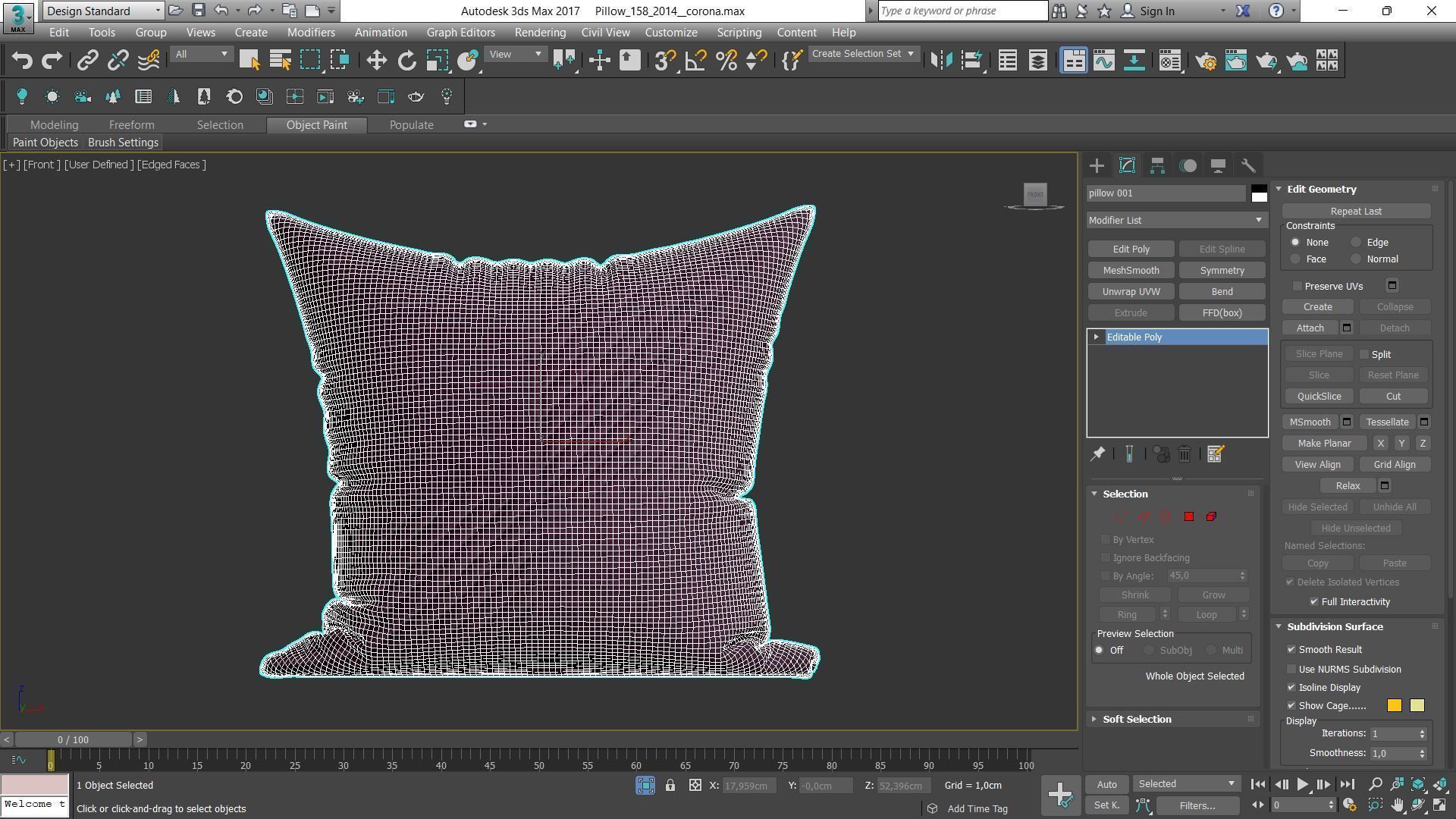
Task: Open the Design Standard workspace dropdown
Action: (103, 11)
